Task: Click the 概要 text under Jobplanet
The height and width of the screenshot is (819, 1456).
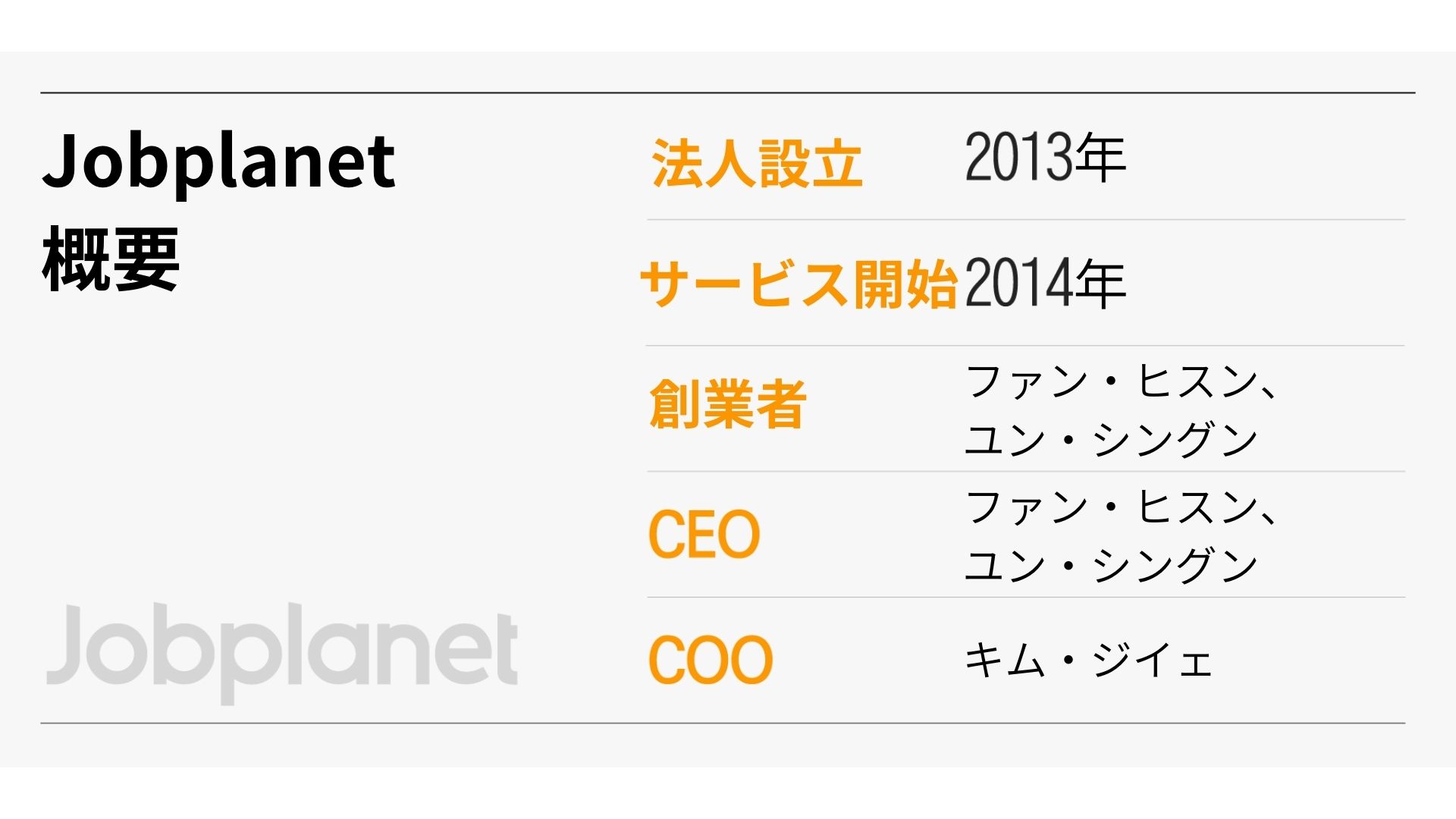Action: coord(111,259)
